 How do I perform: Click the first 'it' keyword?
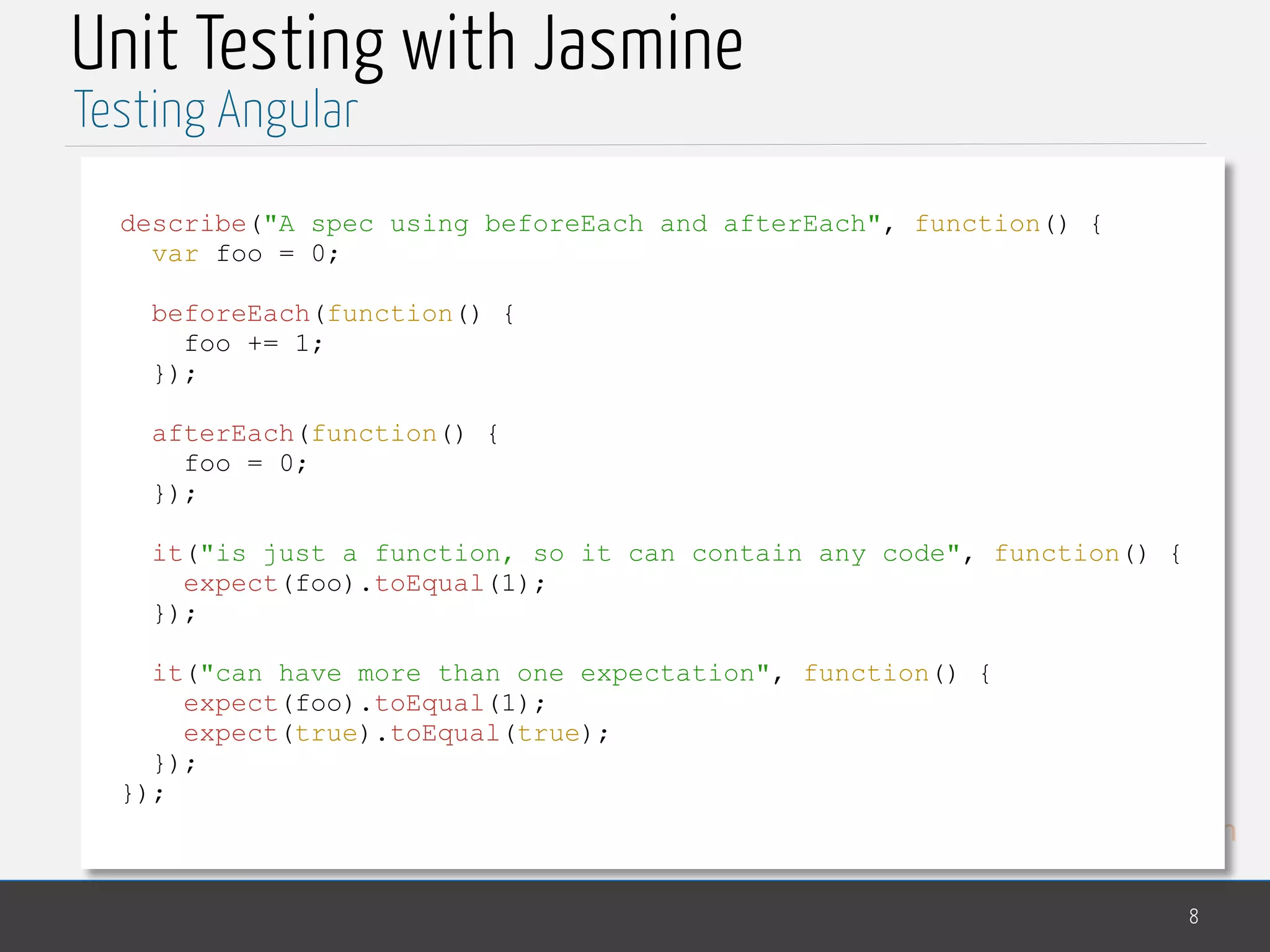tap(167, 553)
